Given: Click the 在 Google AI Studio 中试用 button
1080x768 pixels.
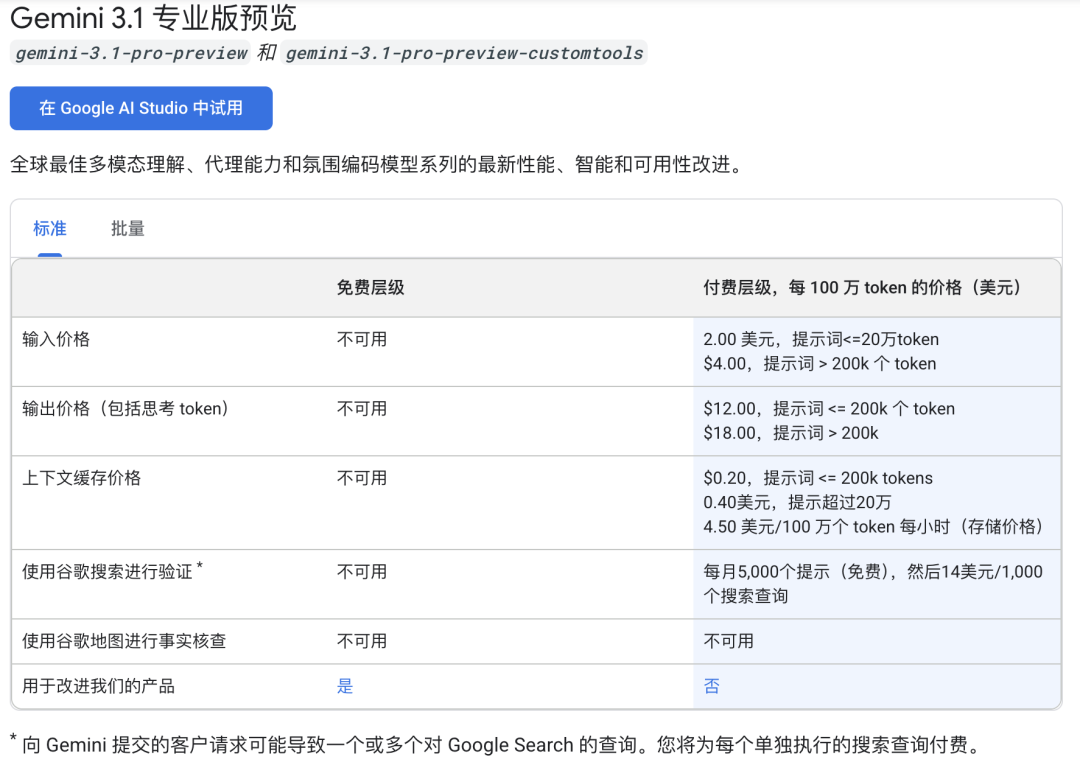Looking at the screenshot, I should (140, 108).
